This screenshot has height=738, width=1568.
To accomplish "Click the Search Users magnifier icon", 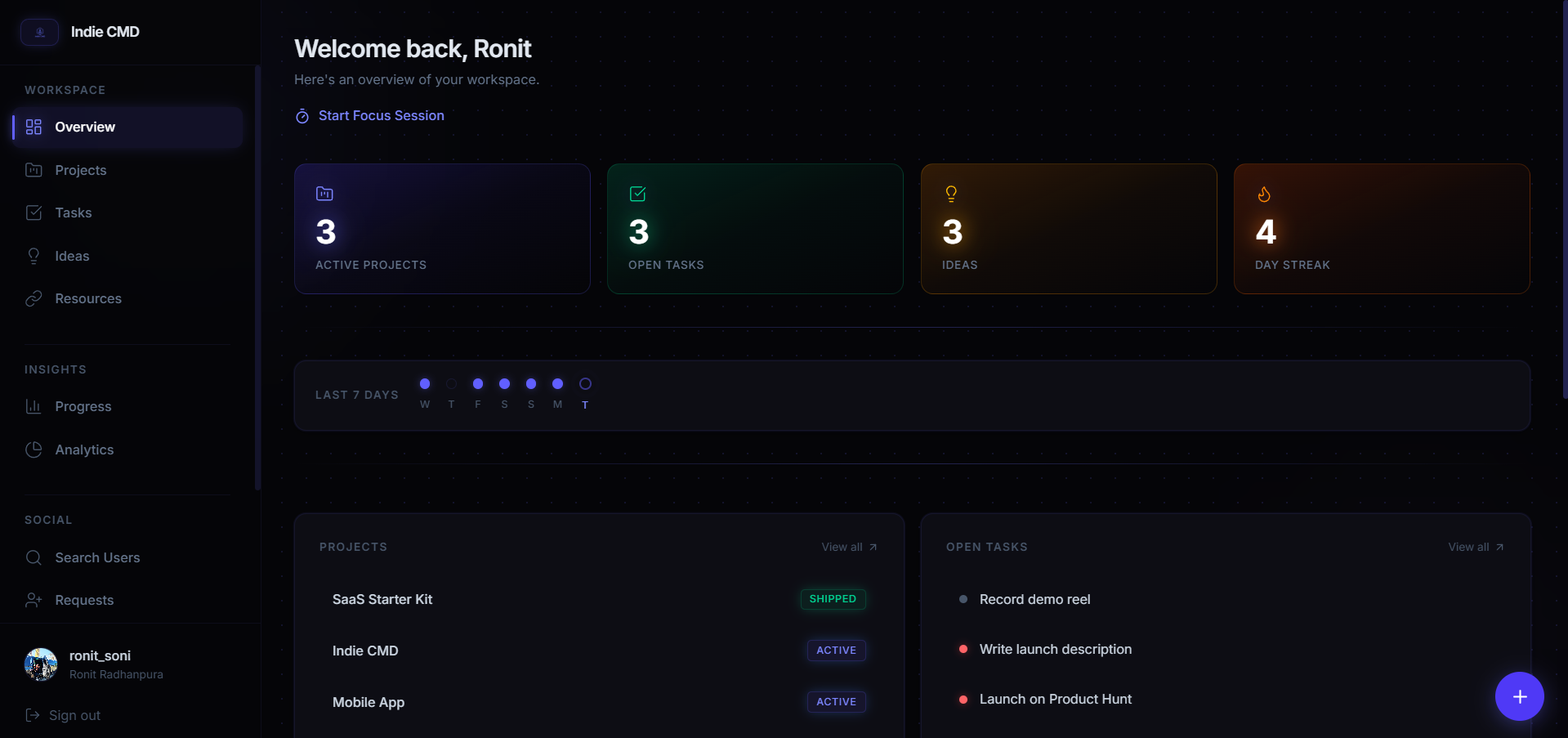I will (x=34, y=557).
